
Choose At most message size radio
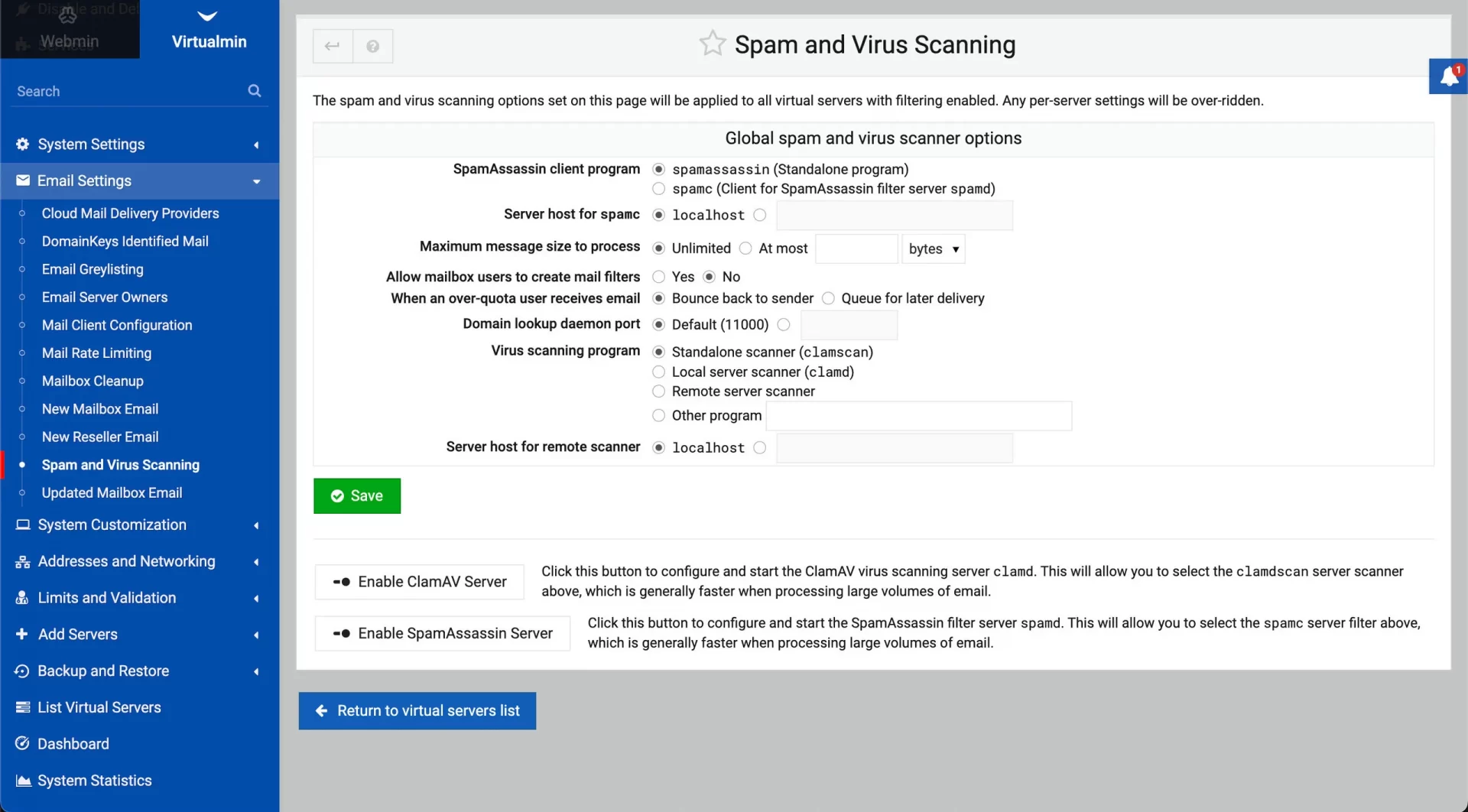[745, 248]
